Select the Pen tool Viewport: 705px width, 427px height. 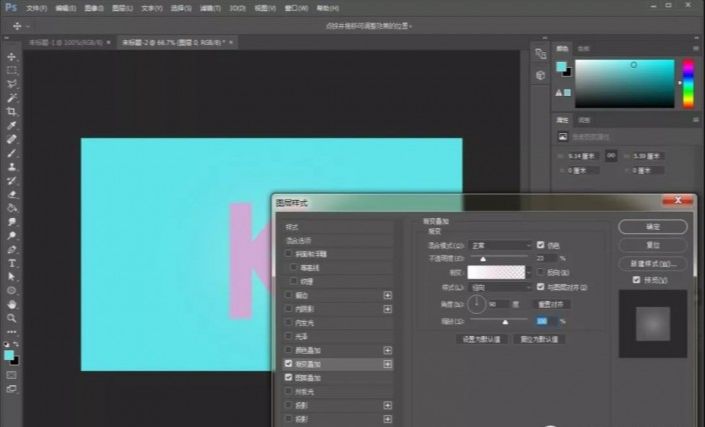tap(12, 249)
